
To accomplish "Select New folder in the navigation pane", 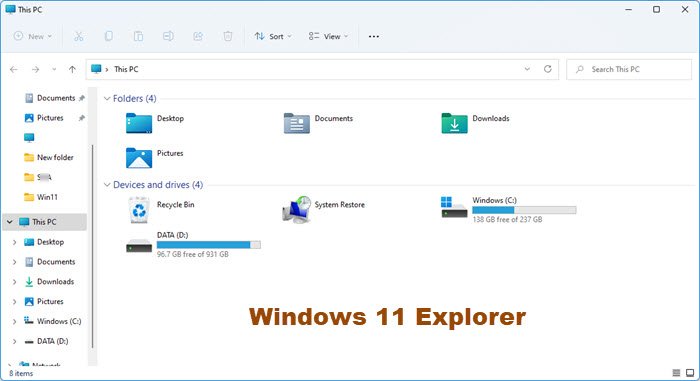I will [49, 157].
